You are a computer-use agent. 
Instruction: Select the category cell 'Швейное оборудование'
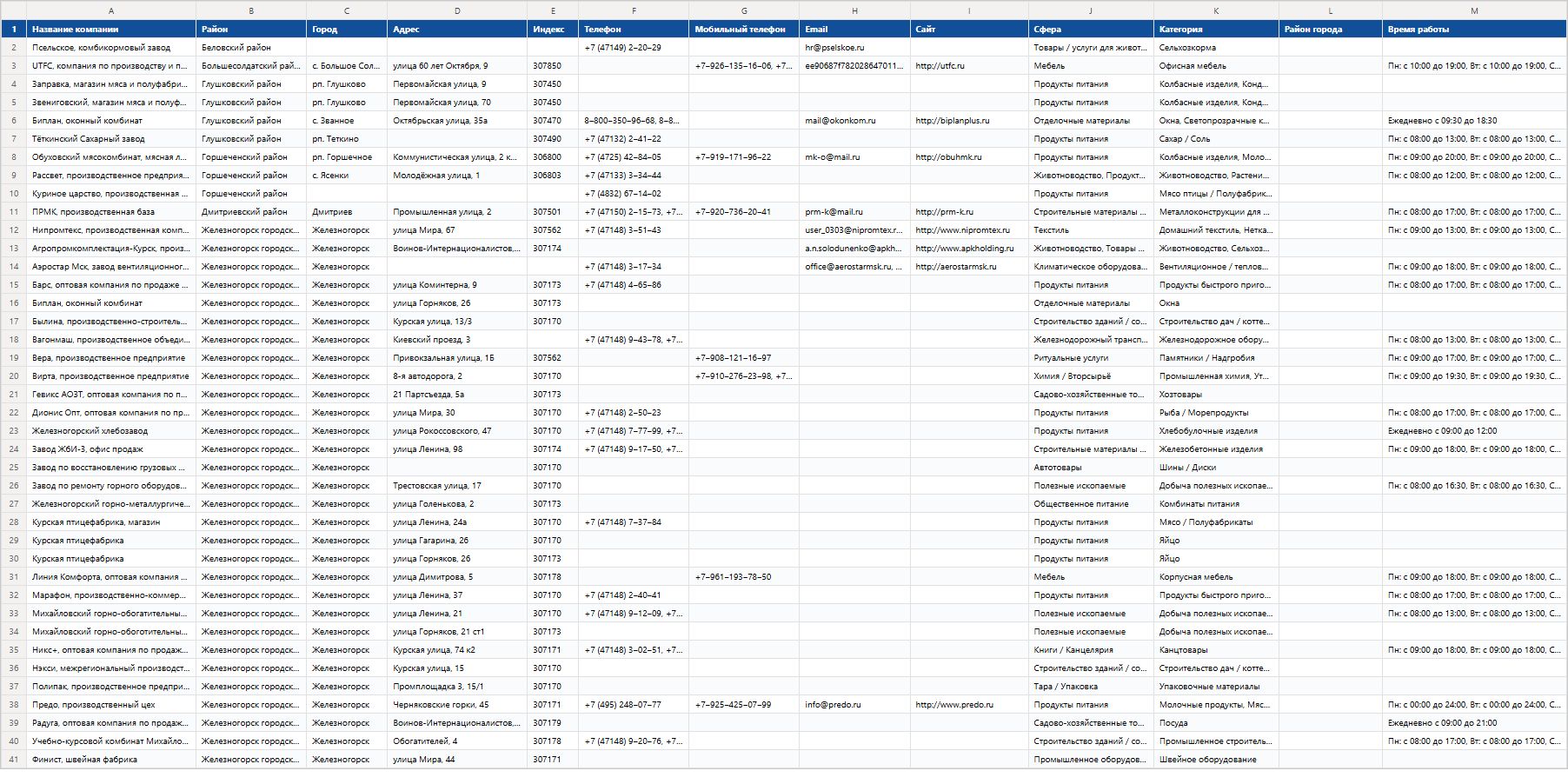pyautogui.click(x=1216, y=760)
